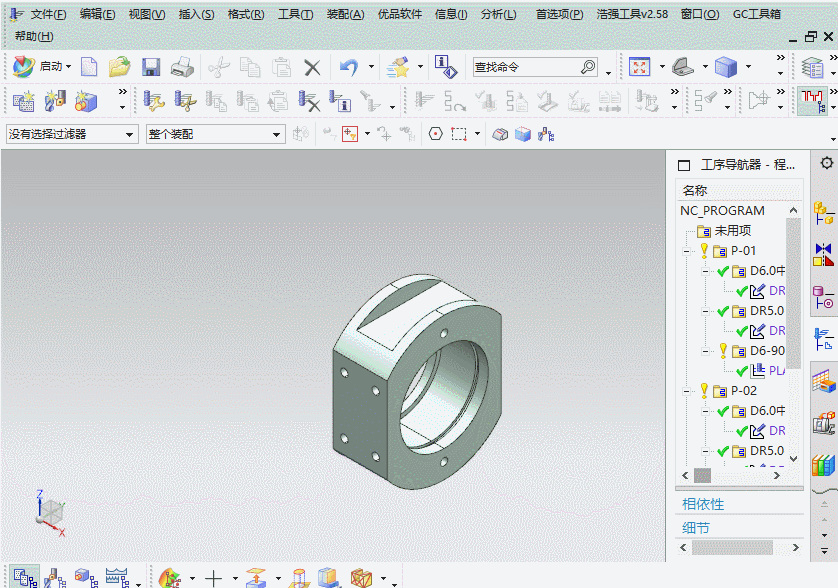Click the 名称 column header
Viewport: 838px width, 588px height.
click(695, 190)
